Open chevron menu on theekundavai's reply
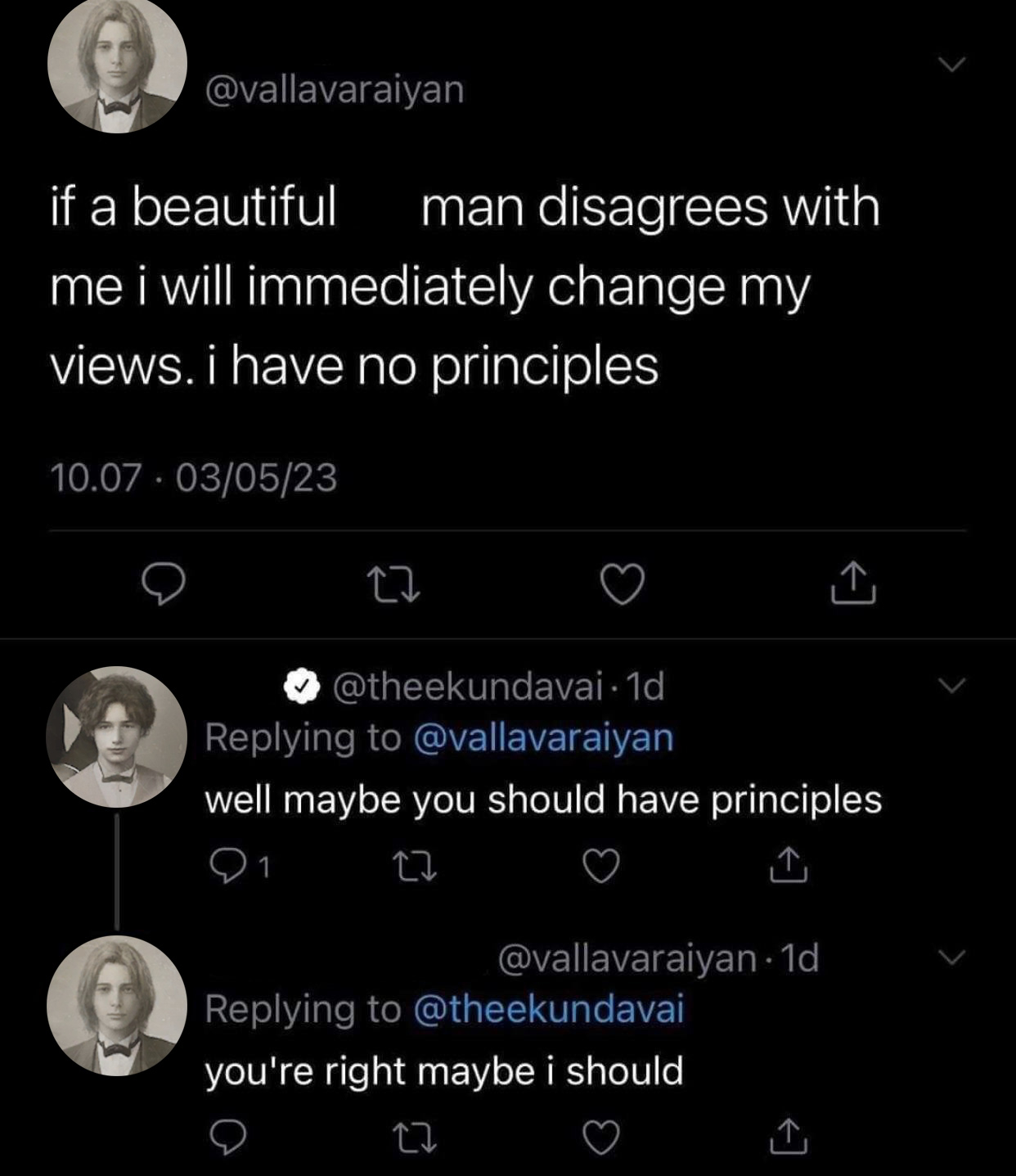Viewport: 1016px width, 1176px height. point(952,684)
